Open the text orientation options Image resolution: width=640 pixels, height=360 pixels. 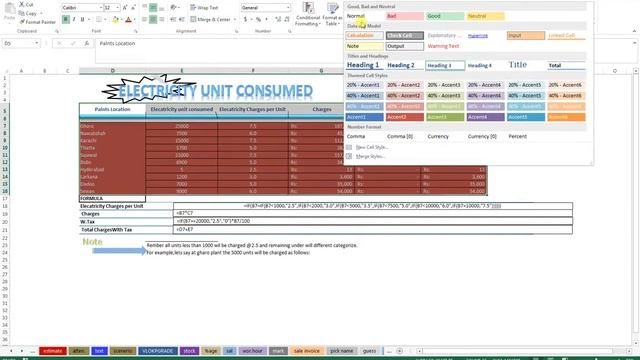174,8
